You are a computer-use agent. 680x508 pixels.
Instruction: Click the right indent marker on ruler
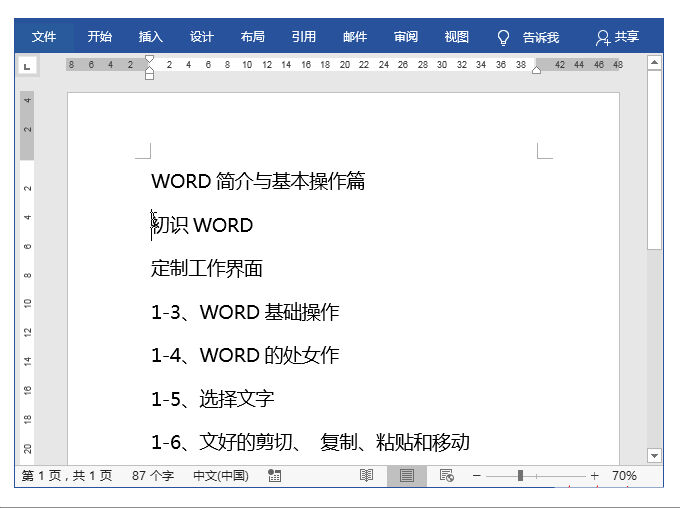[x=536, y=71]
